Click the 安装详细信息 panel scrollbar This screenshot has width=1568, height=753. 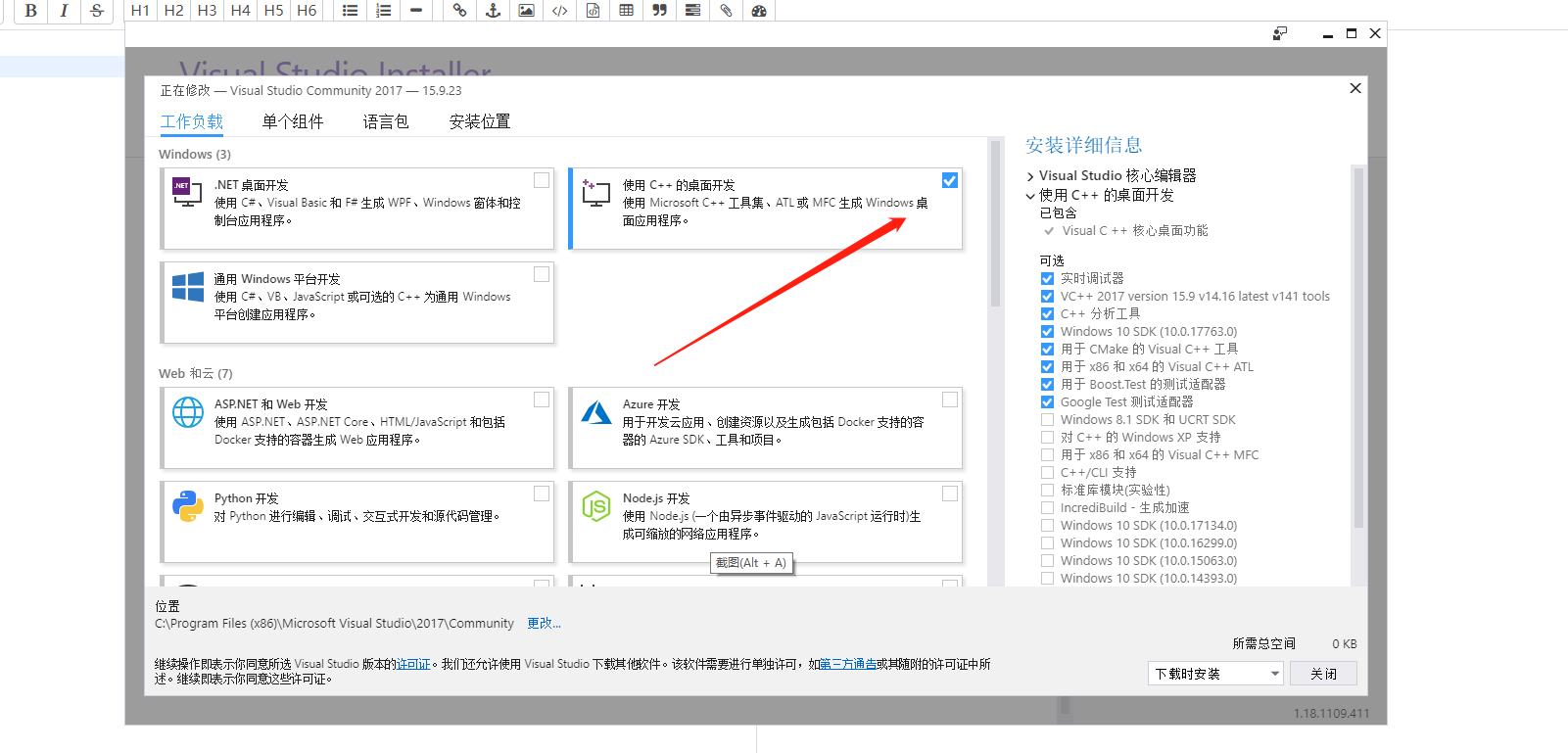tap(1357, 347)
